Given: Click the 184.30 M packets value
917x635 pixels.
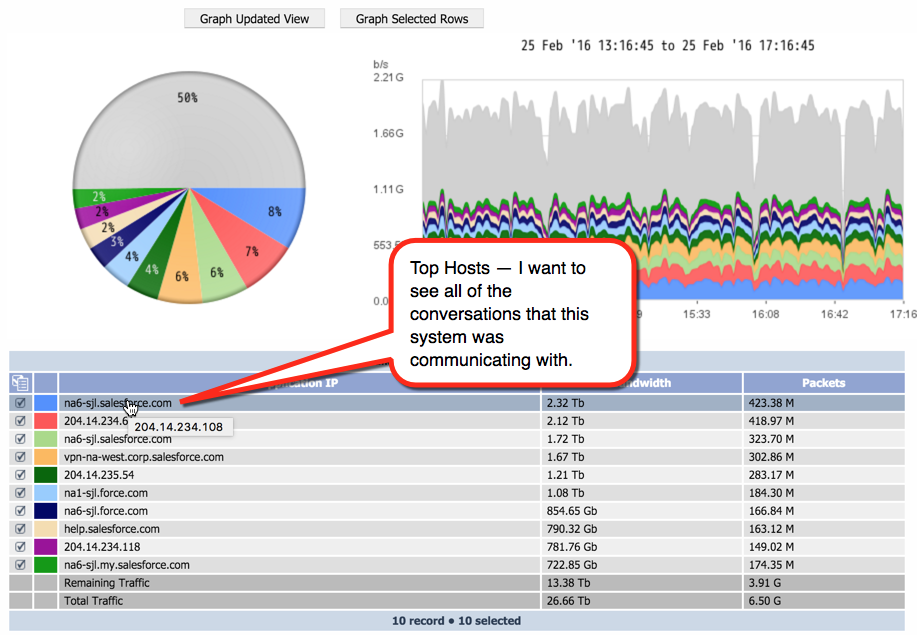Looking at the screenshot, I should click(x=771, y=493).
